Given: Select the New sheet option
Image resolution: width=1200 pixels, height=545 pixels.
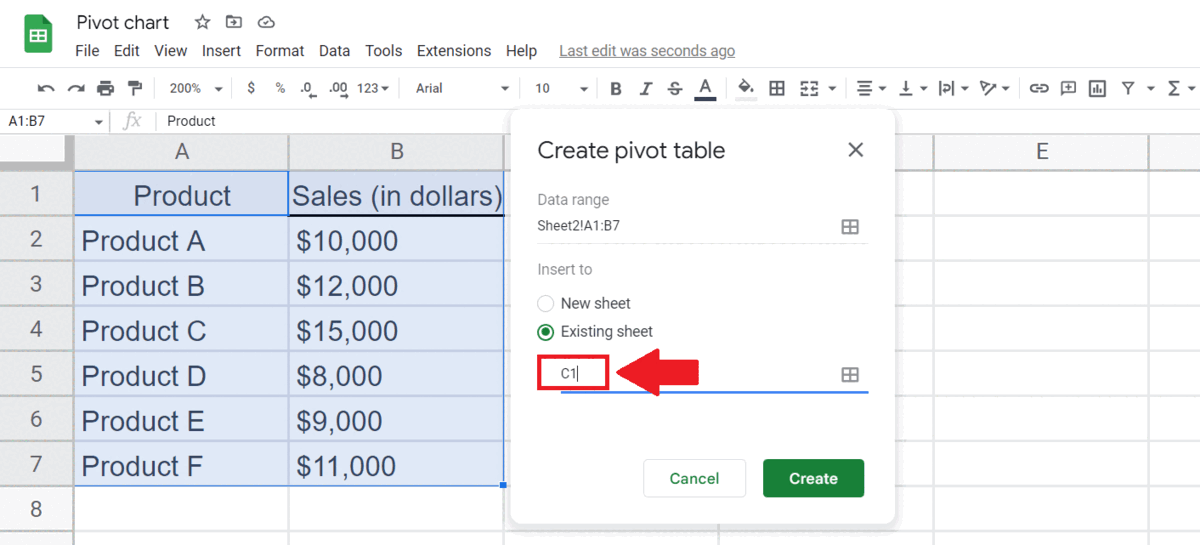Looking at the screenshot, I should pyautogui.click(x=545, y=303).
